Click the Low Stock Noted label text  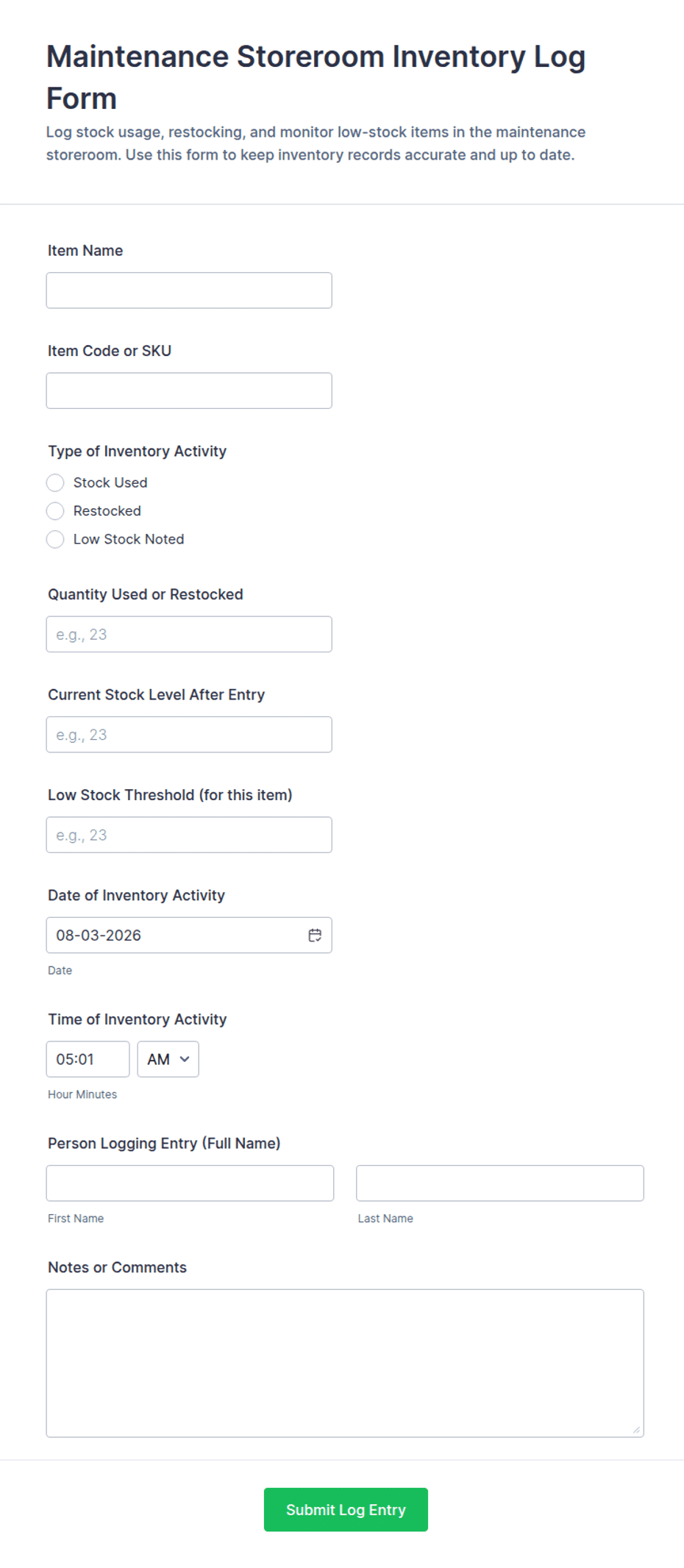pyautogui.click(x=129, y=539)
